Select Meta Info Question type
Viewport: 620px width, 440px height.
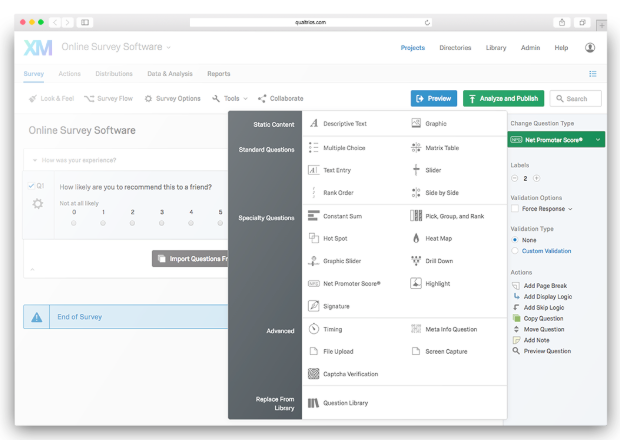pyautogui.click(x=444, y=329)
